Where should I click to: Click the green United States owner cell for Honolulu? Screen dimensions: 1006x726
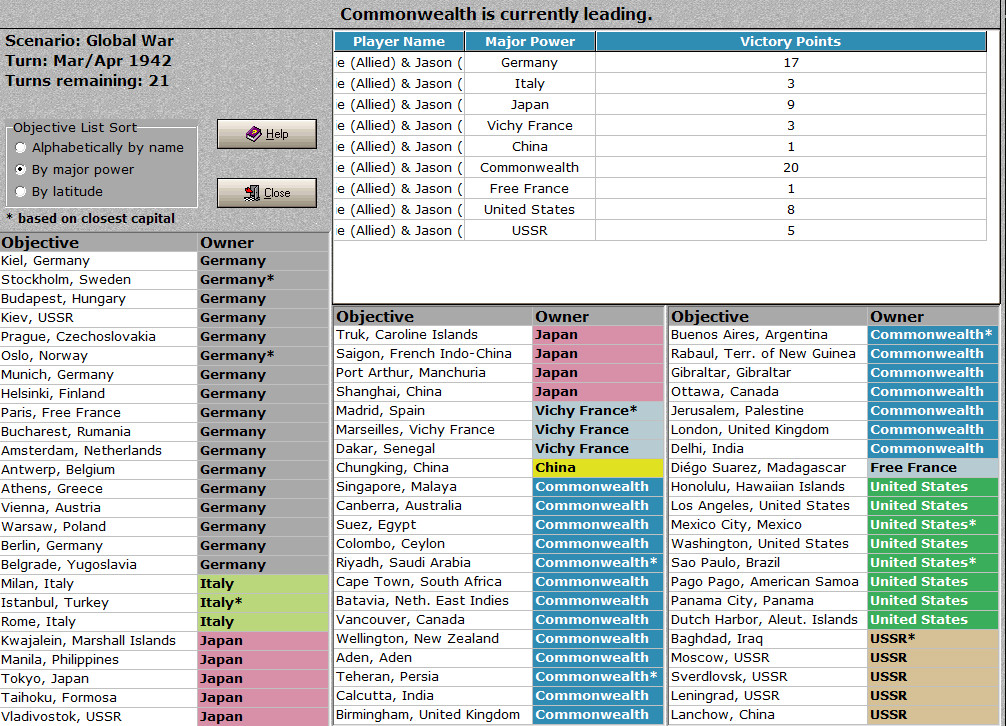[x=933, y=487]
